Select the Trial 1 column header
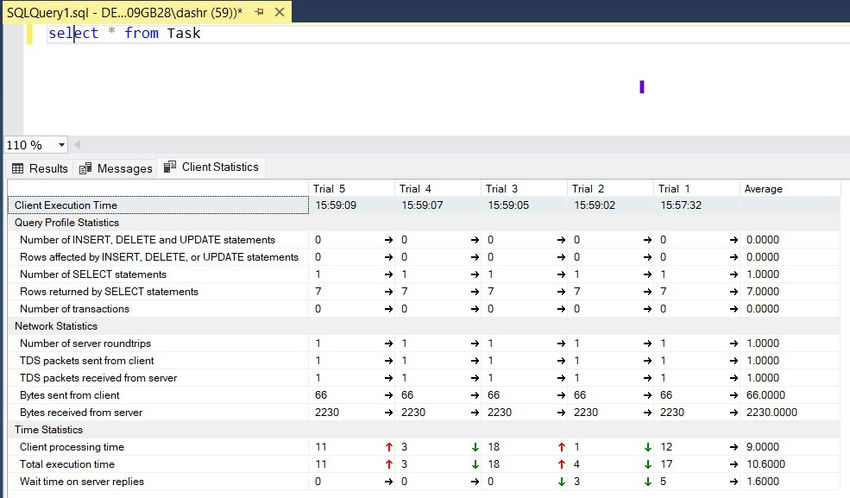This screenshot has height=498, width=850. tap(675, 188)
